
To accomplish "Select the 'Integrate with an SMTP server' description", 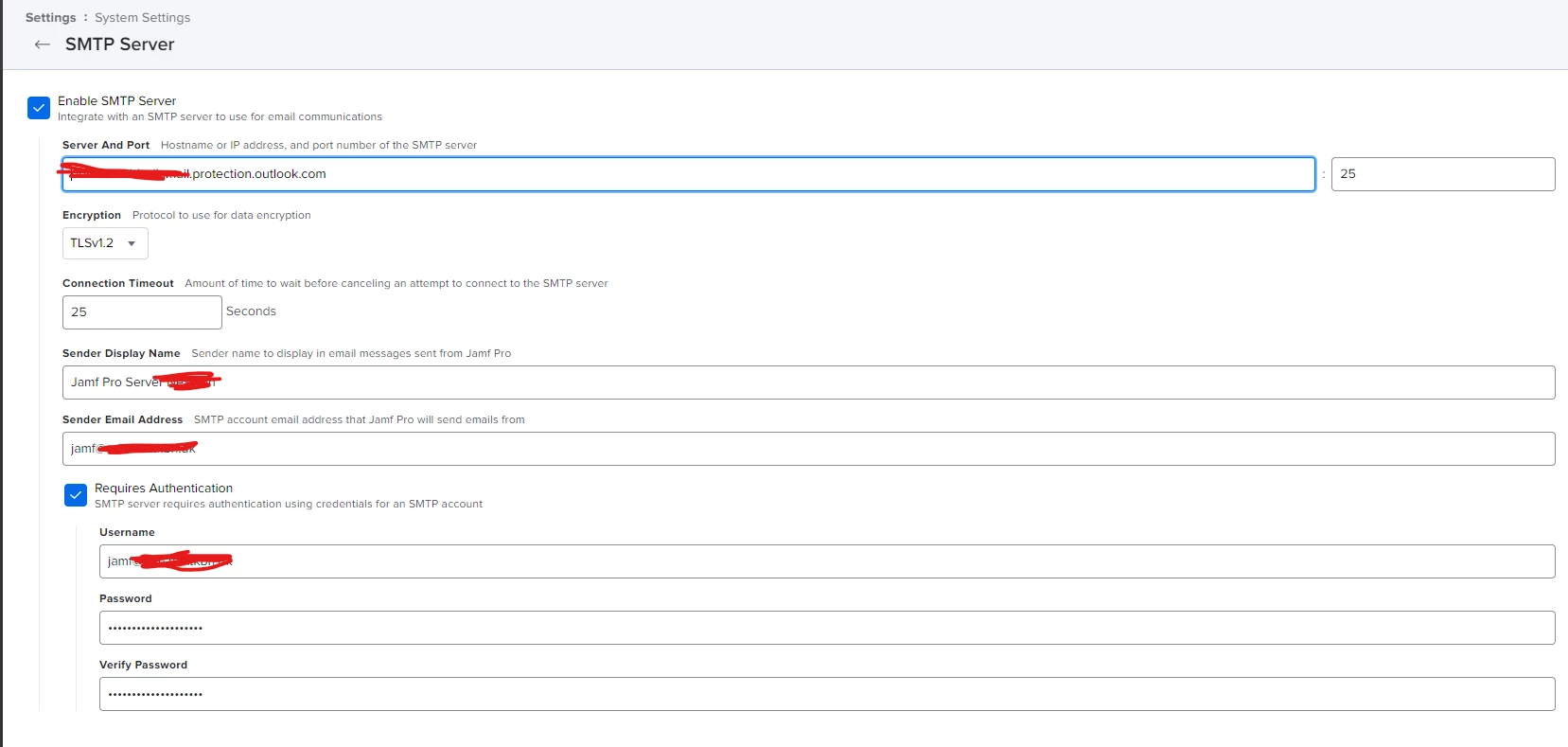I will pyautogui.click(x=220, y=116).
